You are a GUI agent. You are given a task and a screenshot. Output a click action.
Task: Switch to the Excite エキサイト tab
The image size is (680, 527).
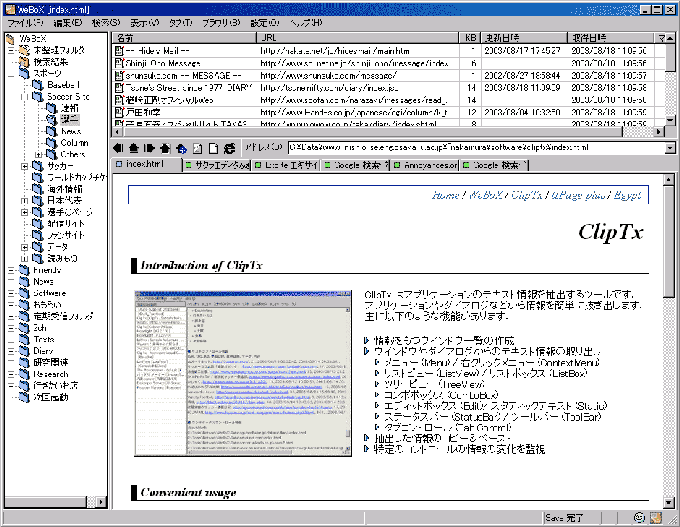[287, 165]
